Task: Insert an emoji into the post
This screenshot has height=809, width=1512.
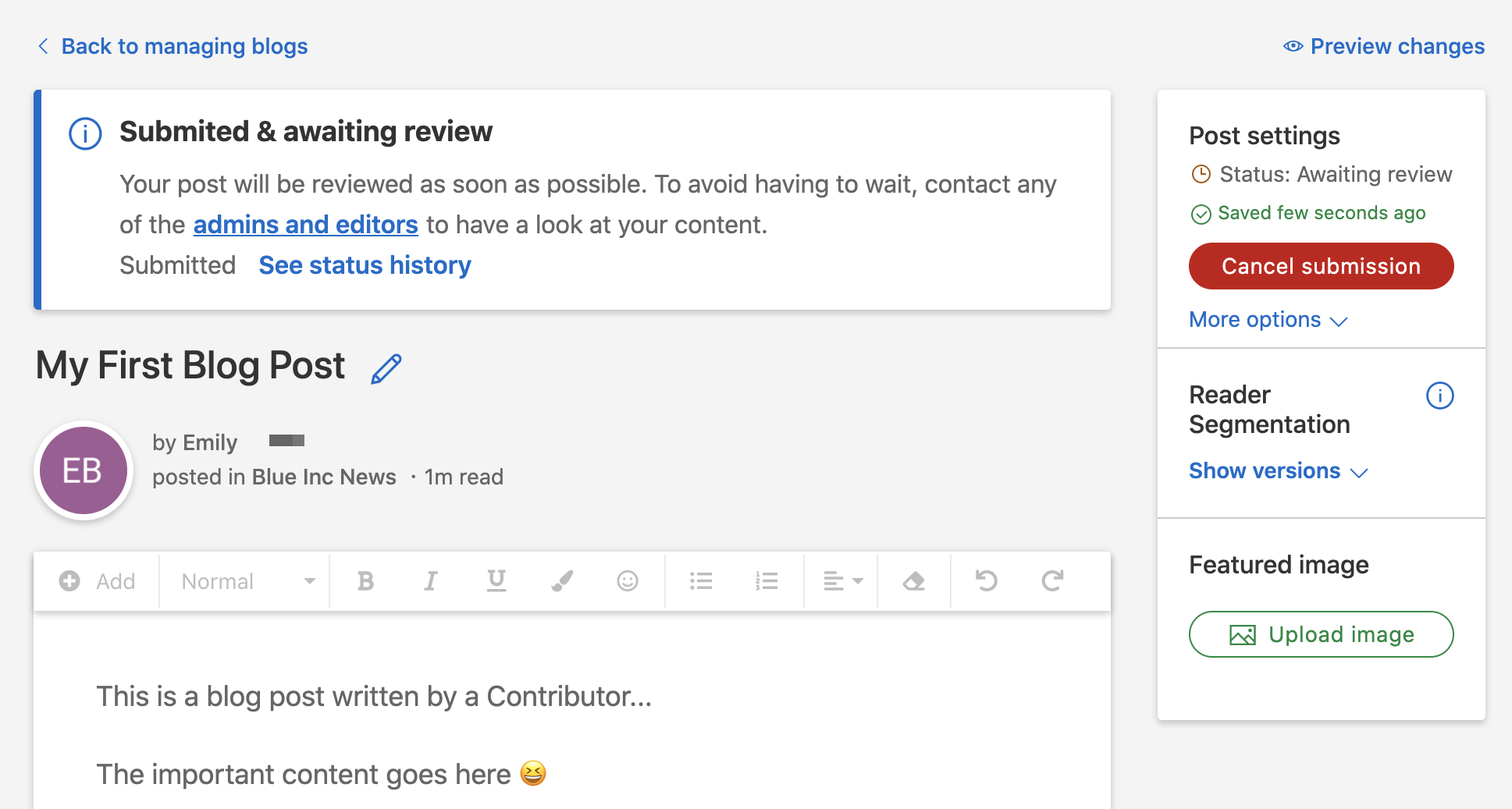Action: pos(627,580)
